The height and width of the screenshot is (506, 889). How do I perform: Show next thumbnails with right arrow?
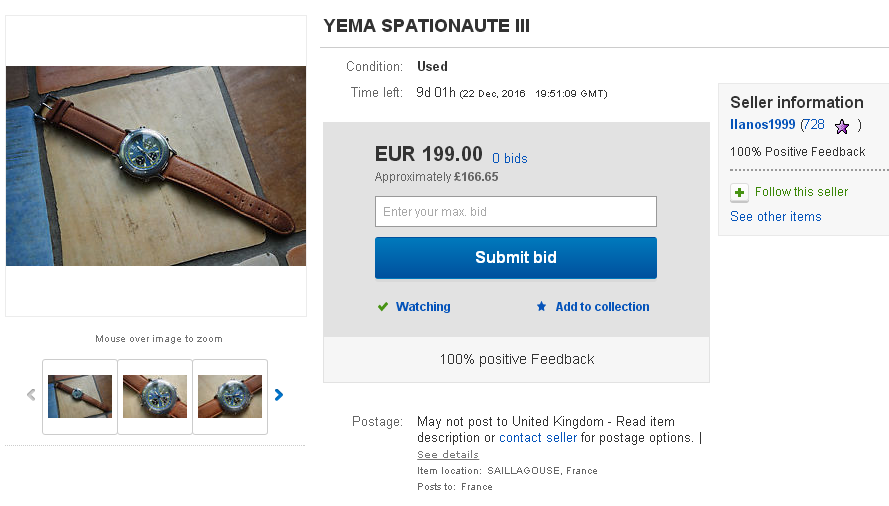(279, 395)
